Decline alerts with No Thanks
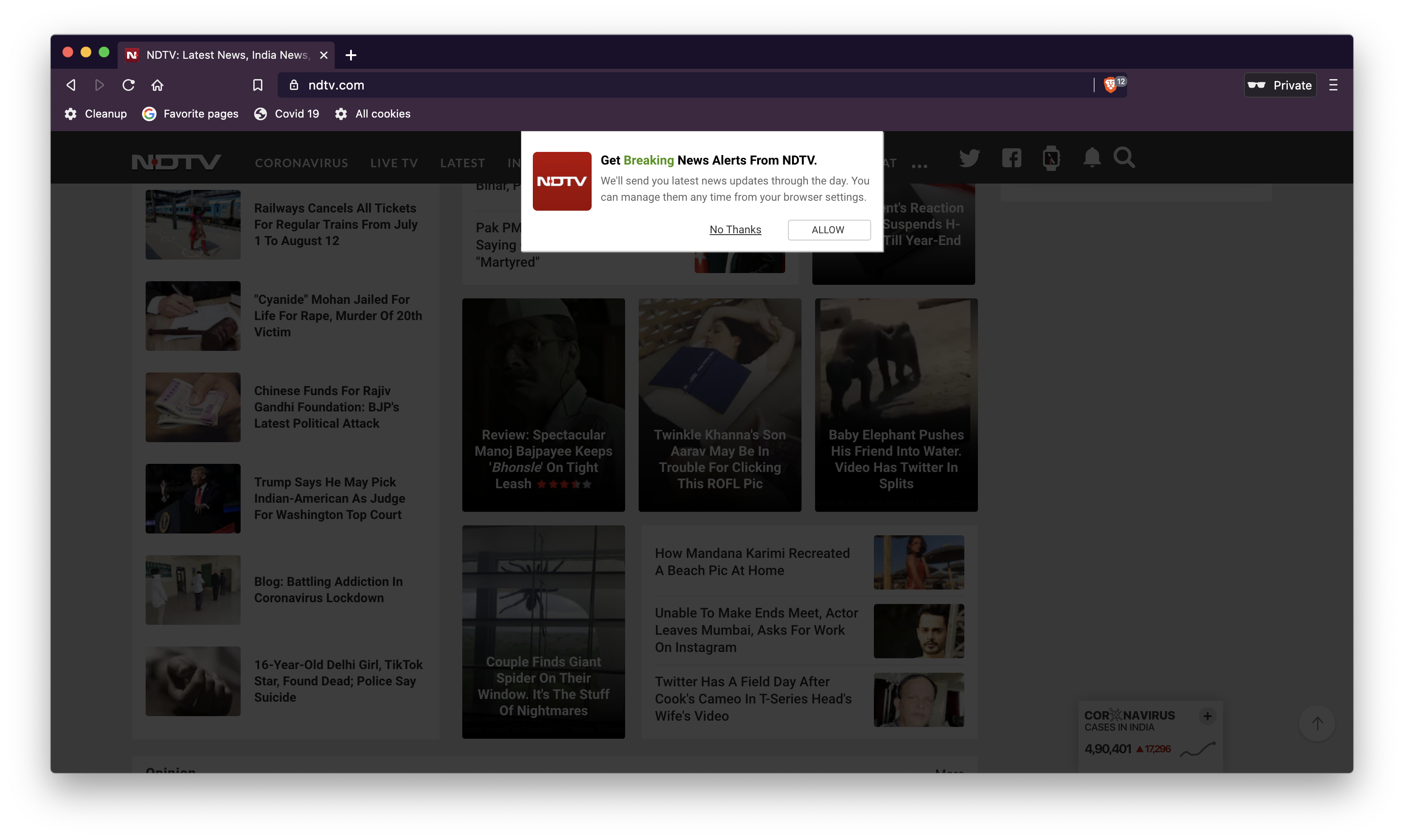 pos(735,230)
